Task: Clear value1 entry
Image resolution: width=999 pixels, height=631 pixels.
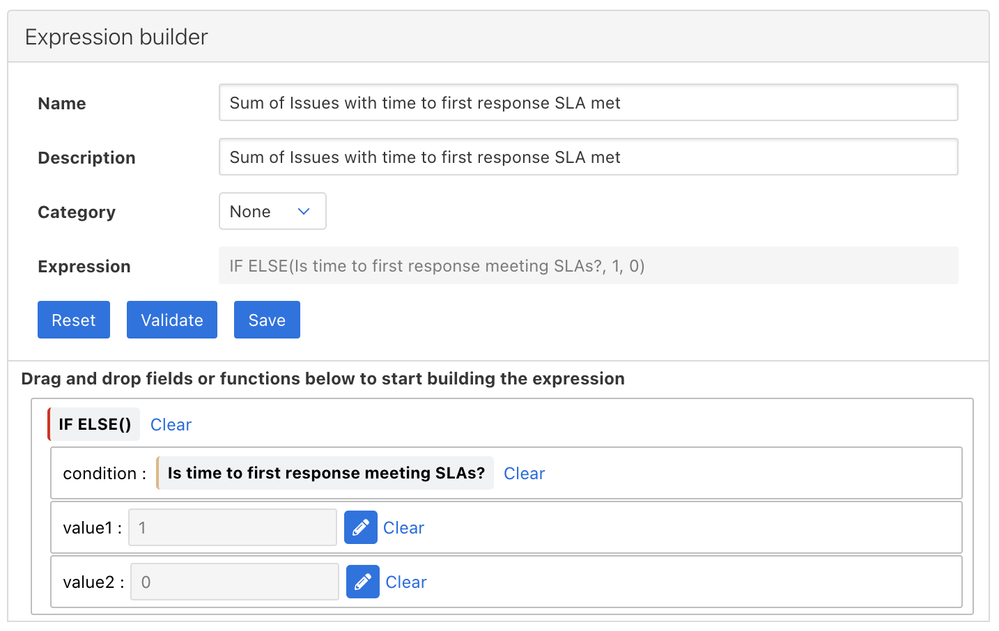Action: tap(404, 528)
